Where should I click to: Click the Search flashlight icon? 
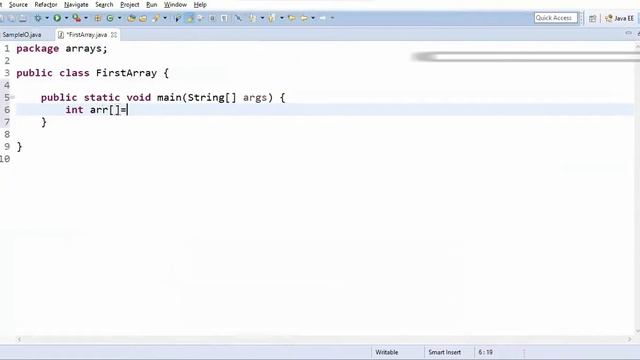156,18
